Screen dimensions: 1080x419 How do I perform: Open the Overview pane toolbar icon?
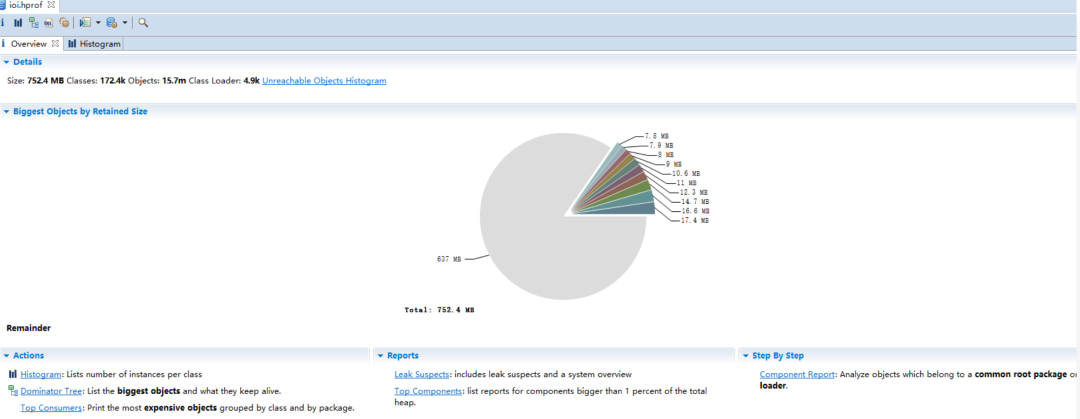[3, 23]
